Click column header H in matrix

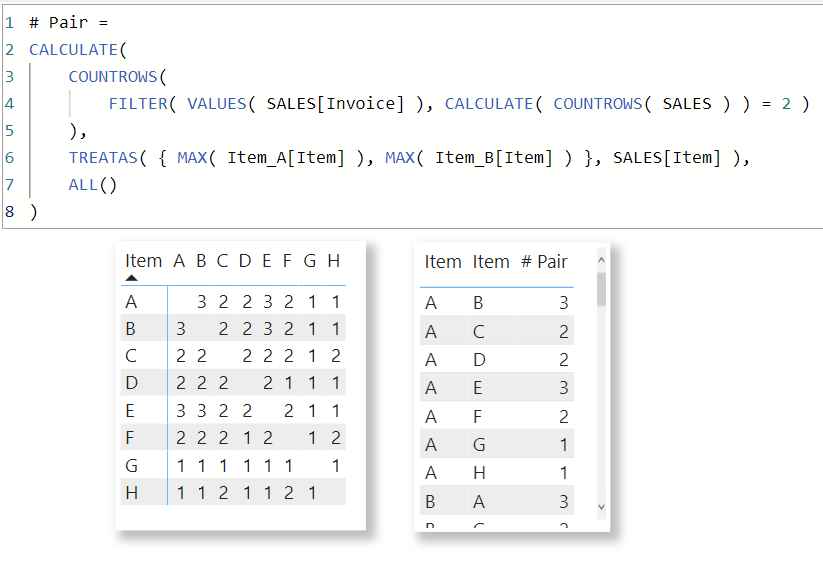coord(334,261)
